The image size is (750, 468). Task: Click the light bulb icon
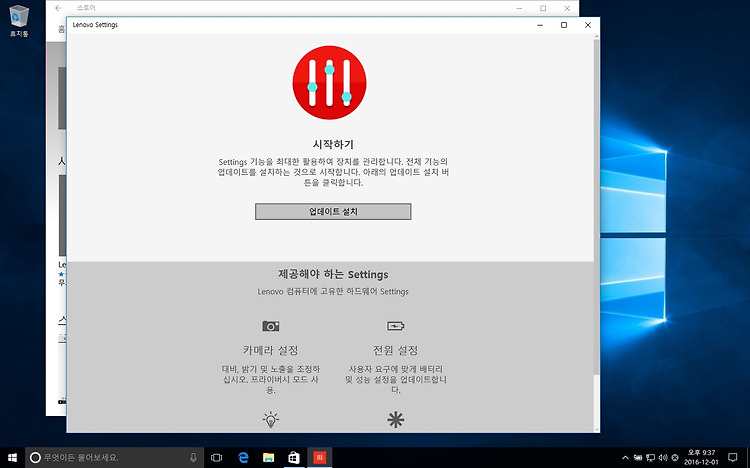(x=271, y=419)
